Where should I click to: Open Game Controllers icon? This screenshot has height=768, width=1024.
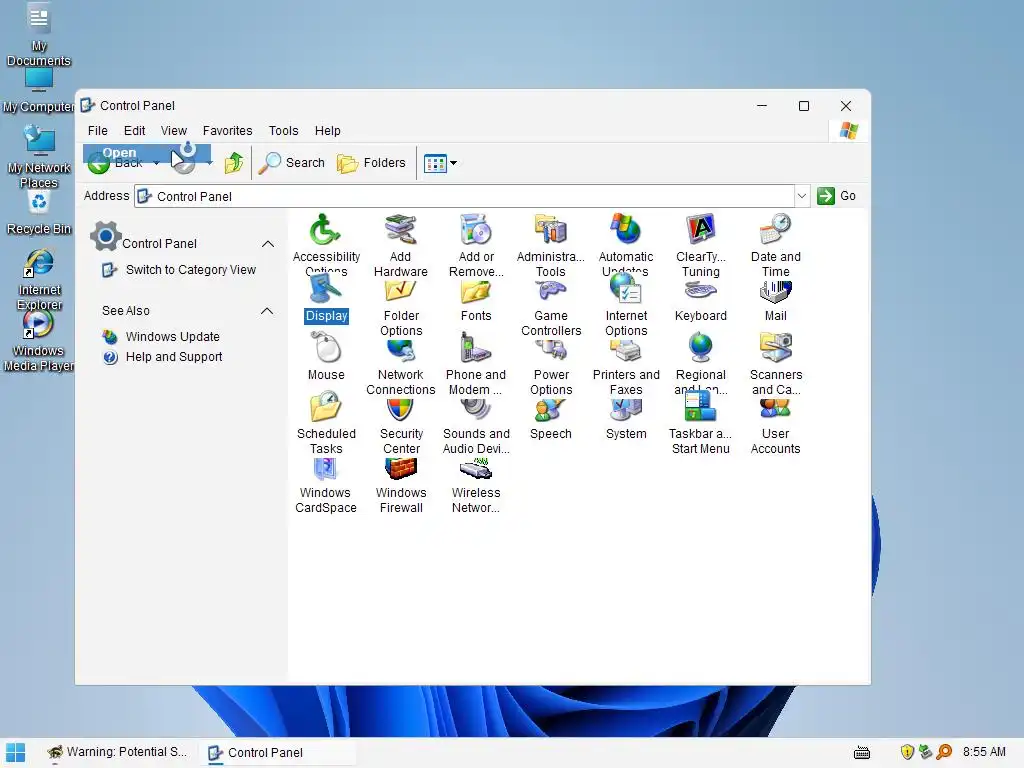(551, 291)
